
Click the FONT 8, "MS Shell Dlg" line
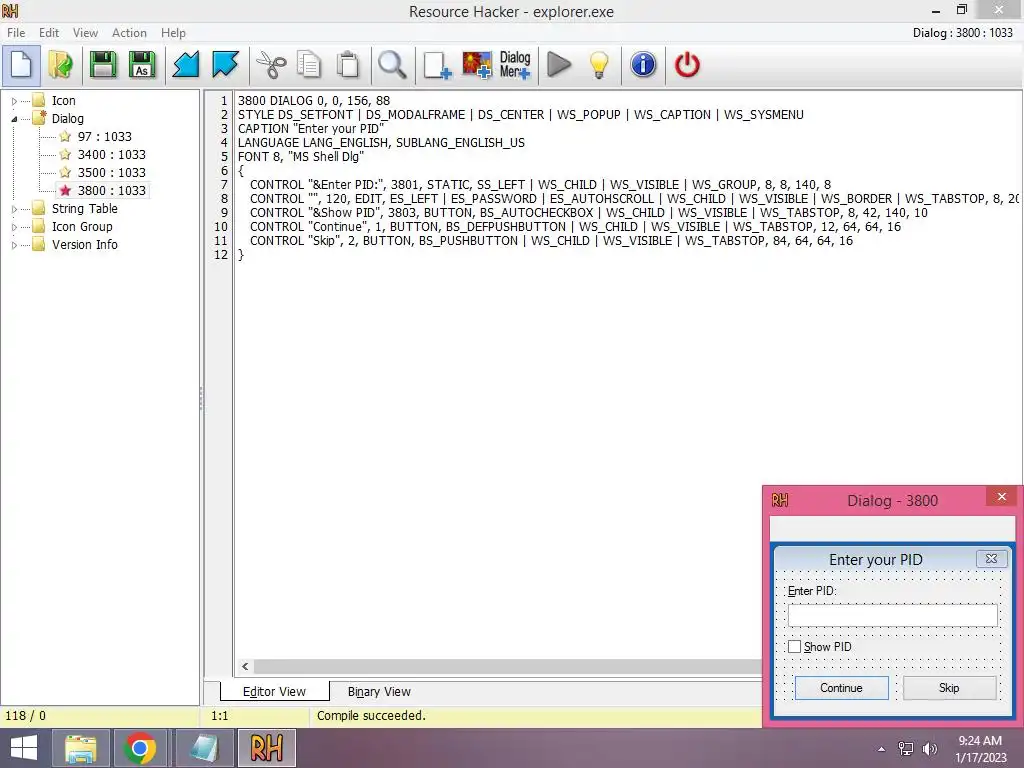(300, 157)
